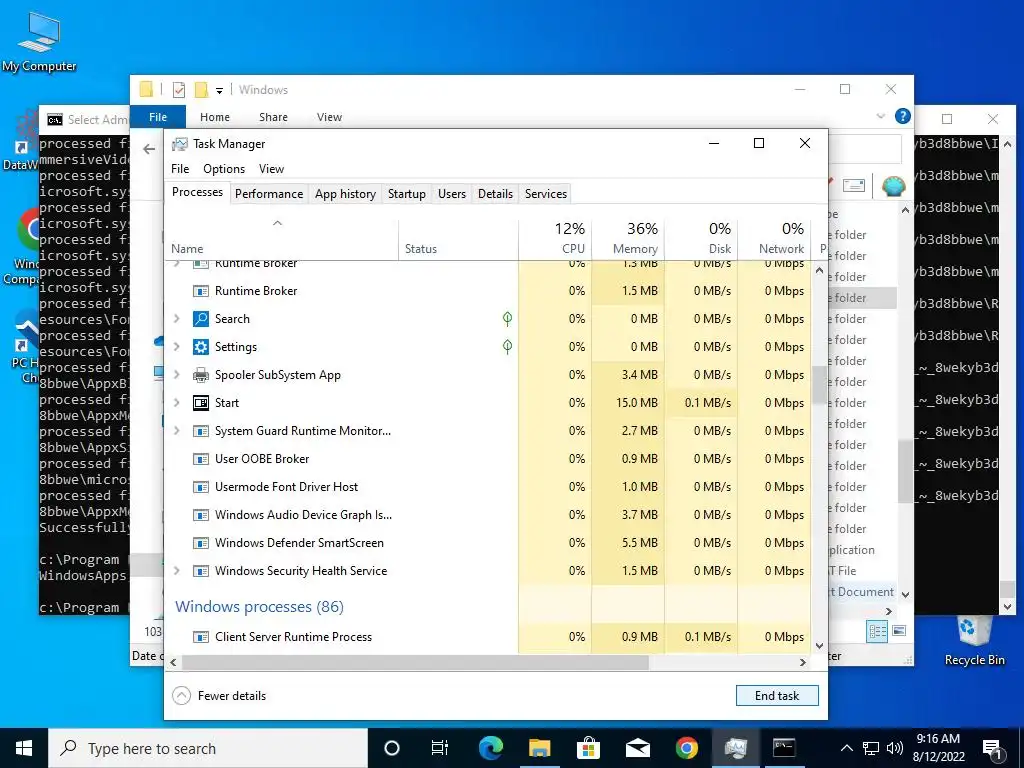
Task: Open Mail app from the taskbar
Action: click(x=637, y=748)
